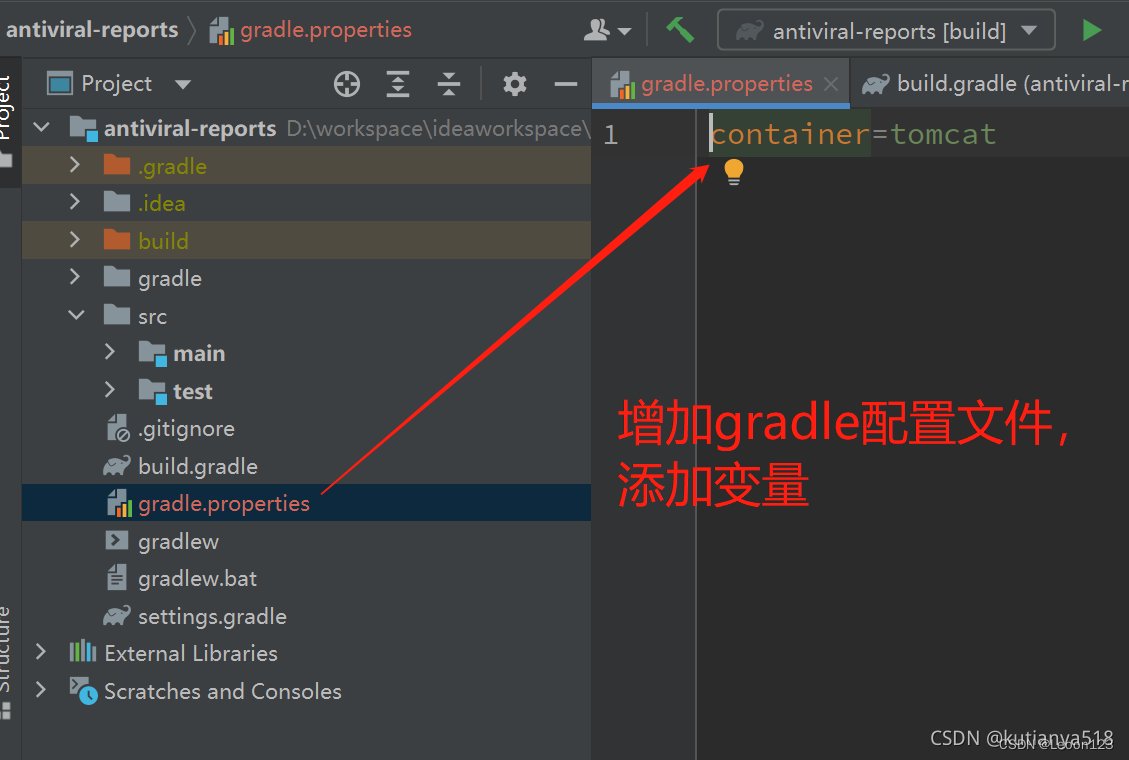The width and height of the screenshot is (1129, 760).
Task: Click the src folder icon
Action: [117, 315]
